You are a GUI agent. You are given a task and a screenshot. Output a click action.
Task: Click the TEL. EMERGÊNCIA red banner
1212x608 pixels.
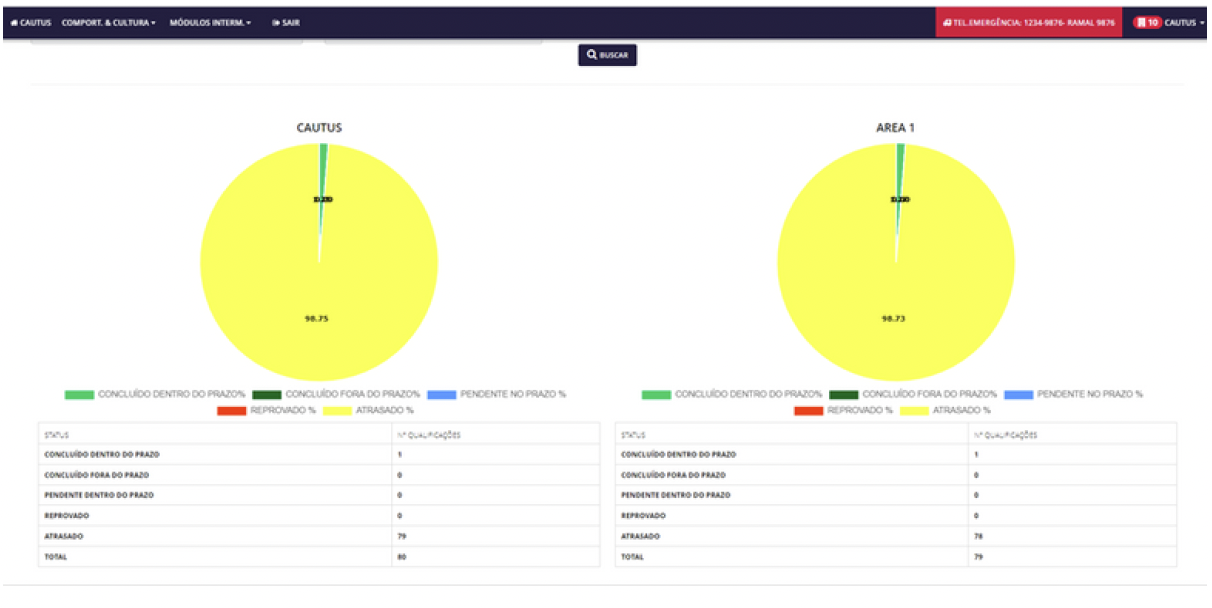coord(1028,23)
